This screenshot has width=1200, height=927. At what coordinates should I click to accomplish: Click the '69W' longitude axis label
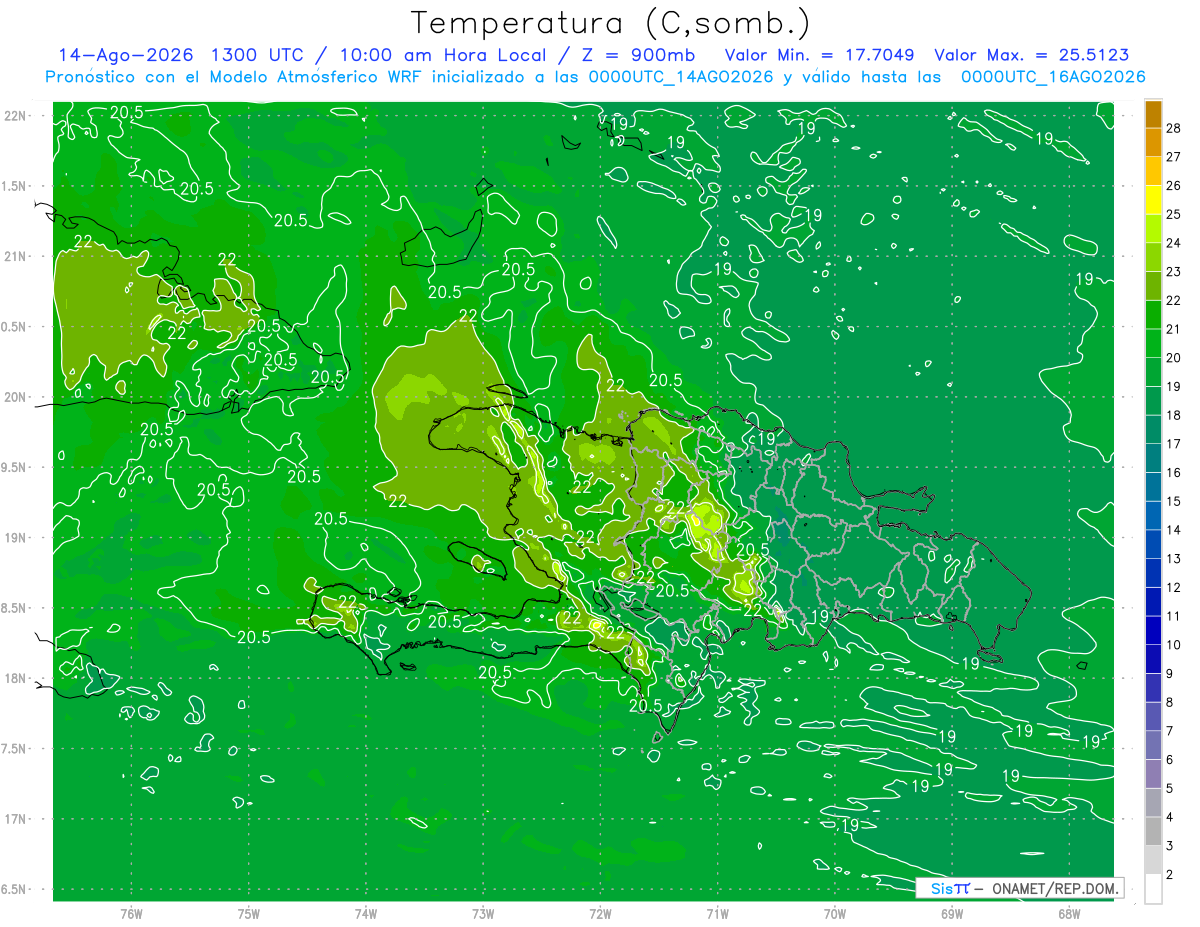(951, 914)
